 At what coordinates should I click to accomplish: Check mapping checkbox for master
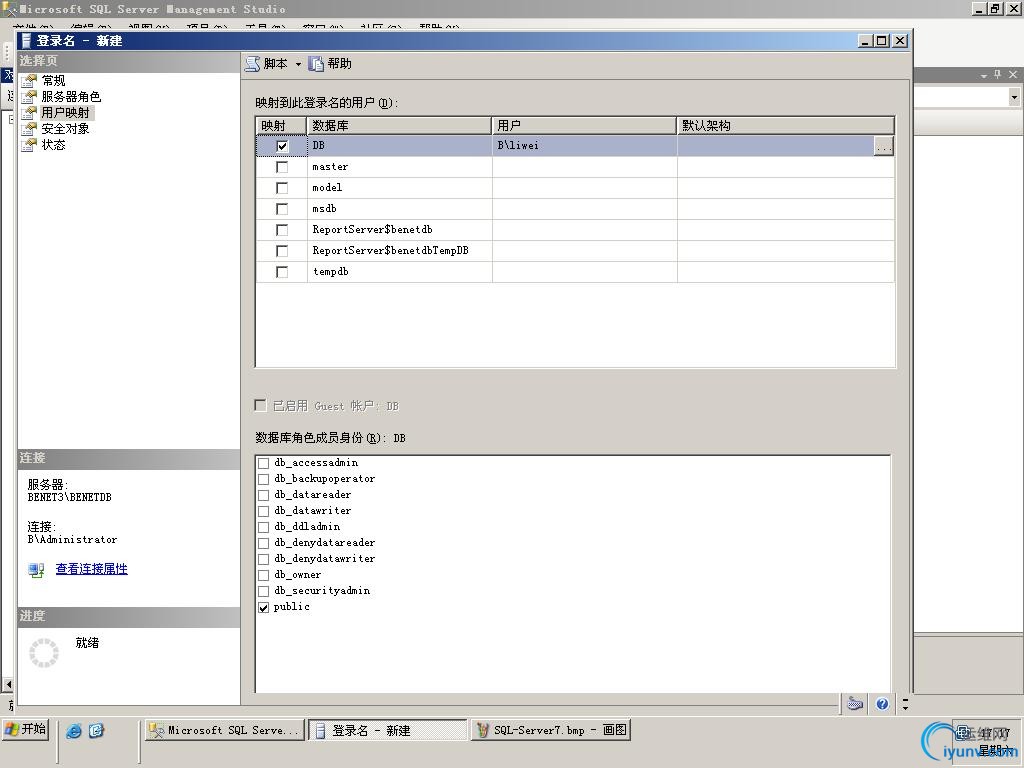tap(282, 167)
